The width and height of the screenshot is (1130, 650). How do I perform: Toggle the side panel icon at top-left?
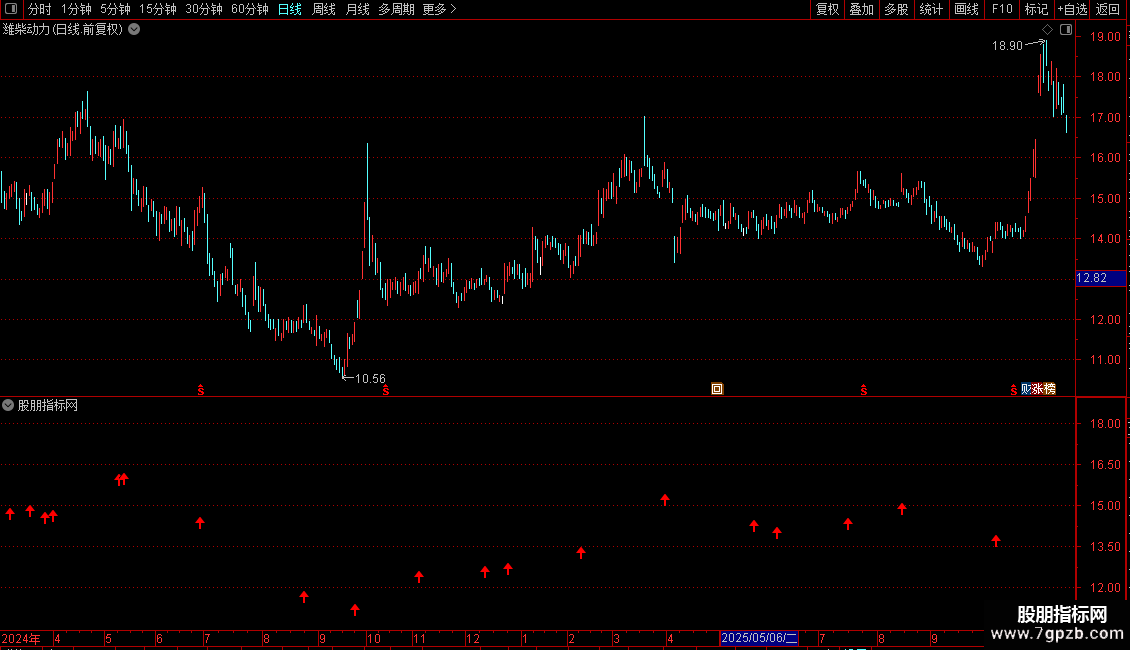[x=11, y=9]
